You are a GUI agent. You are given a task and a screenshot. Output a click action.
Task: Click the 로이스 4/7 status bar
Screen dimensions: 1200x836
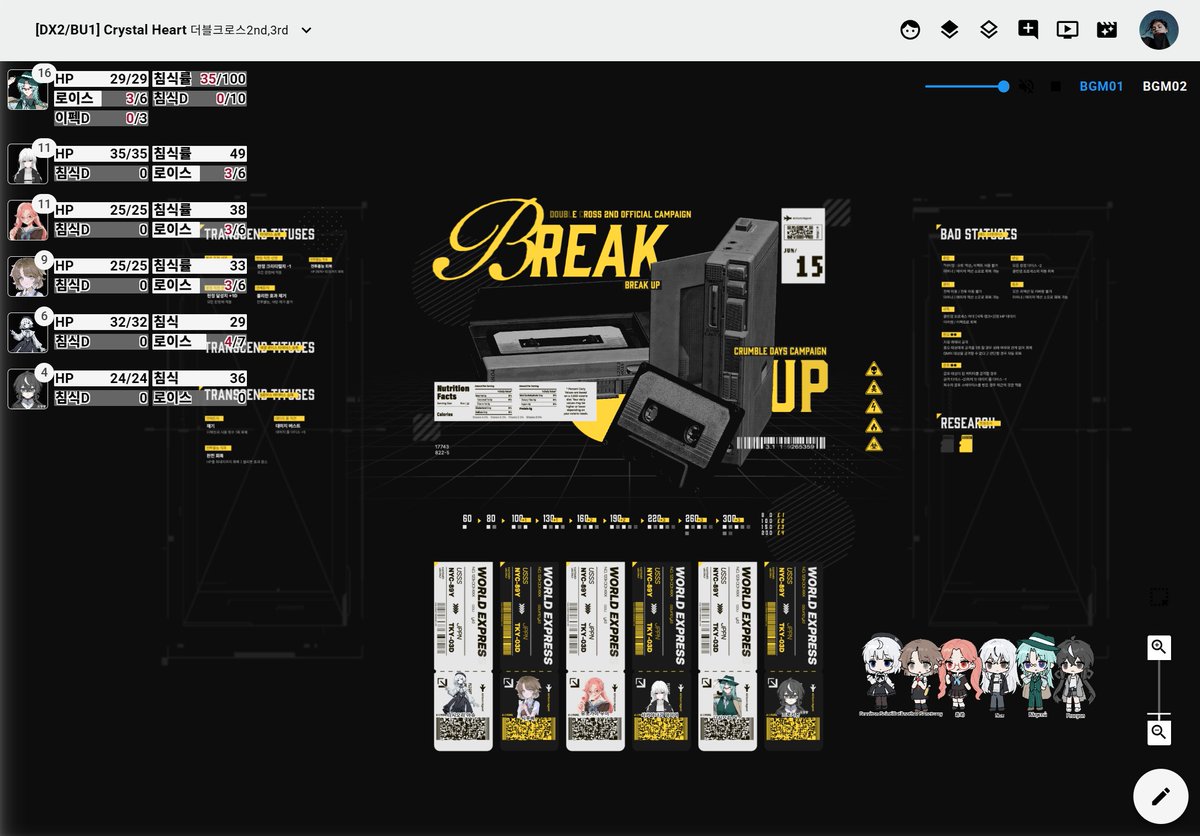[199, 342]
